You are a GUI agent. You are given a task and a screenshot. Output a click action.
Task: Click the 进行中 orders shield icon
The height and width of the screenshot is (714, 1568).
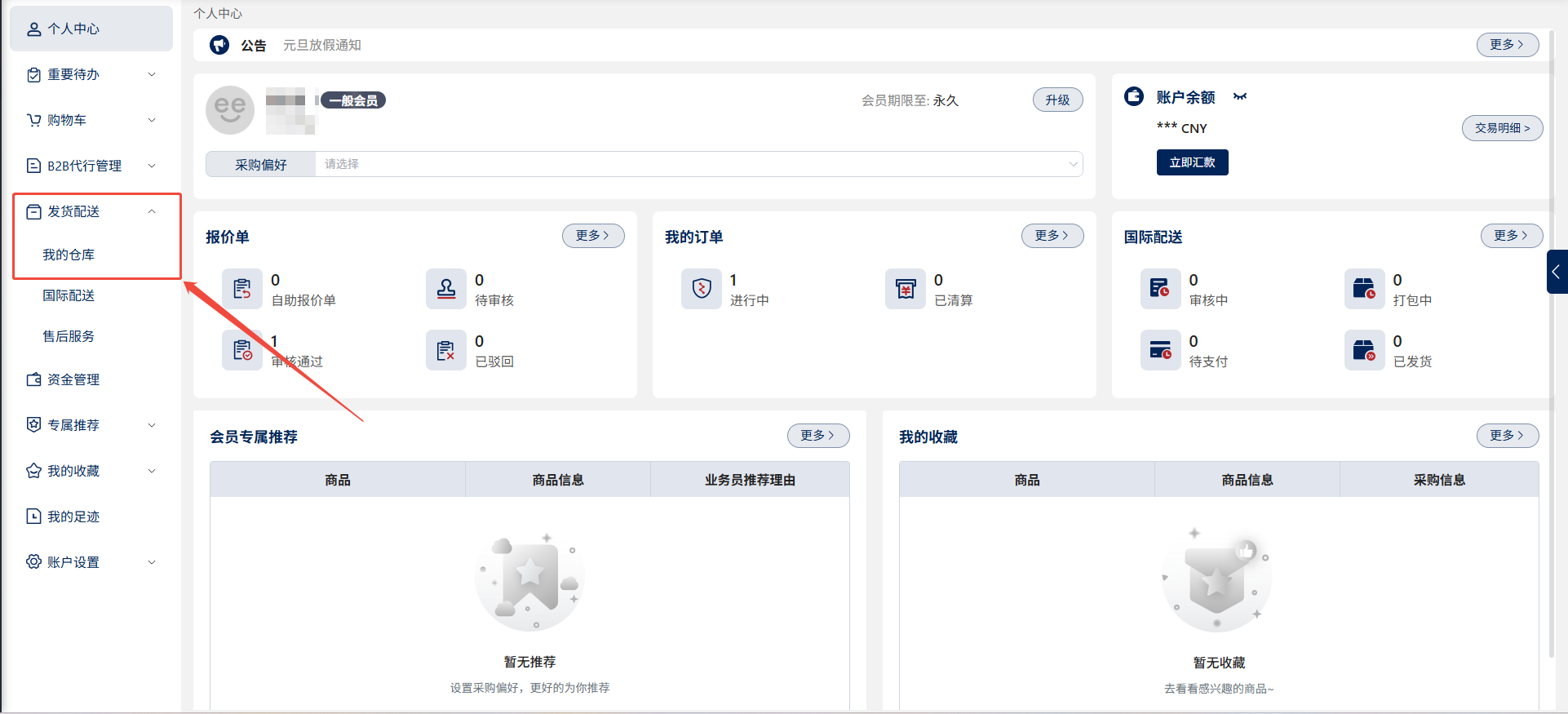702,289
